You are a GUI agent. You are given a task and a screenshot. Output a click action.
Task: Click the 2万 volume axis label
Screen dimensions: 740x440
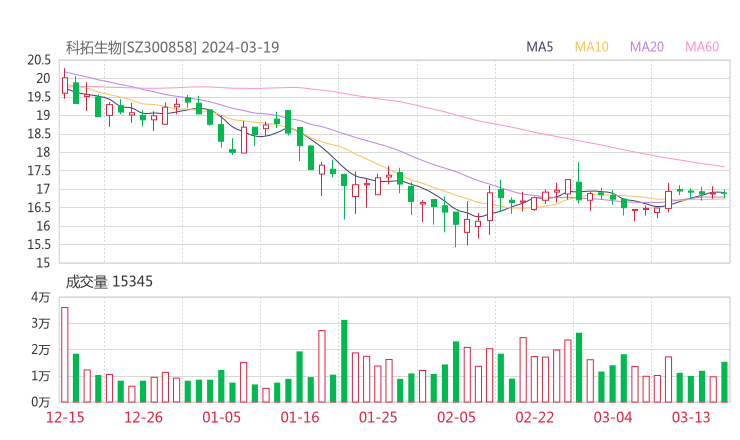(x=41, y=350)
